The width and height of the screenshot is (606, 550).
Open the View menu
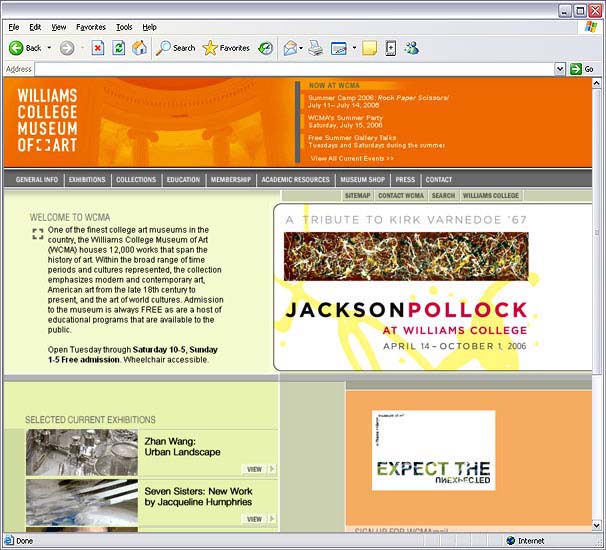(59, 27)
